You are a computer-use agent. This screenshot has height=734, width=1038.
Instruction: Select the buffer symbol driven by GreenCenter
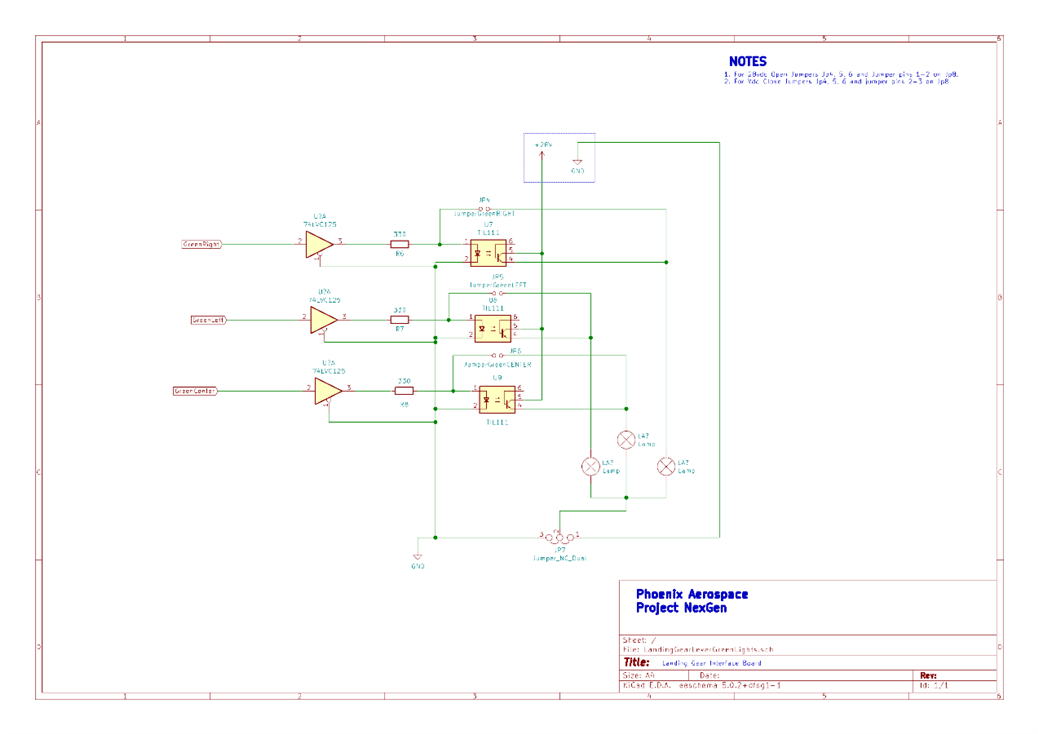click(327, 391)
